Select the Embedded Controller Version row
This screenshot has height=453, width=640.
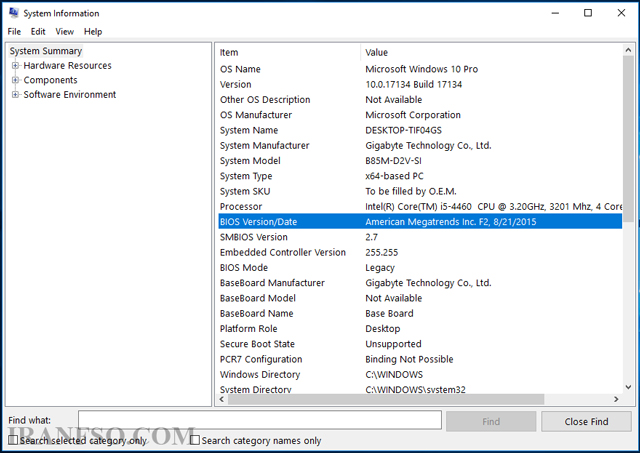coord(420,252)
